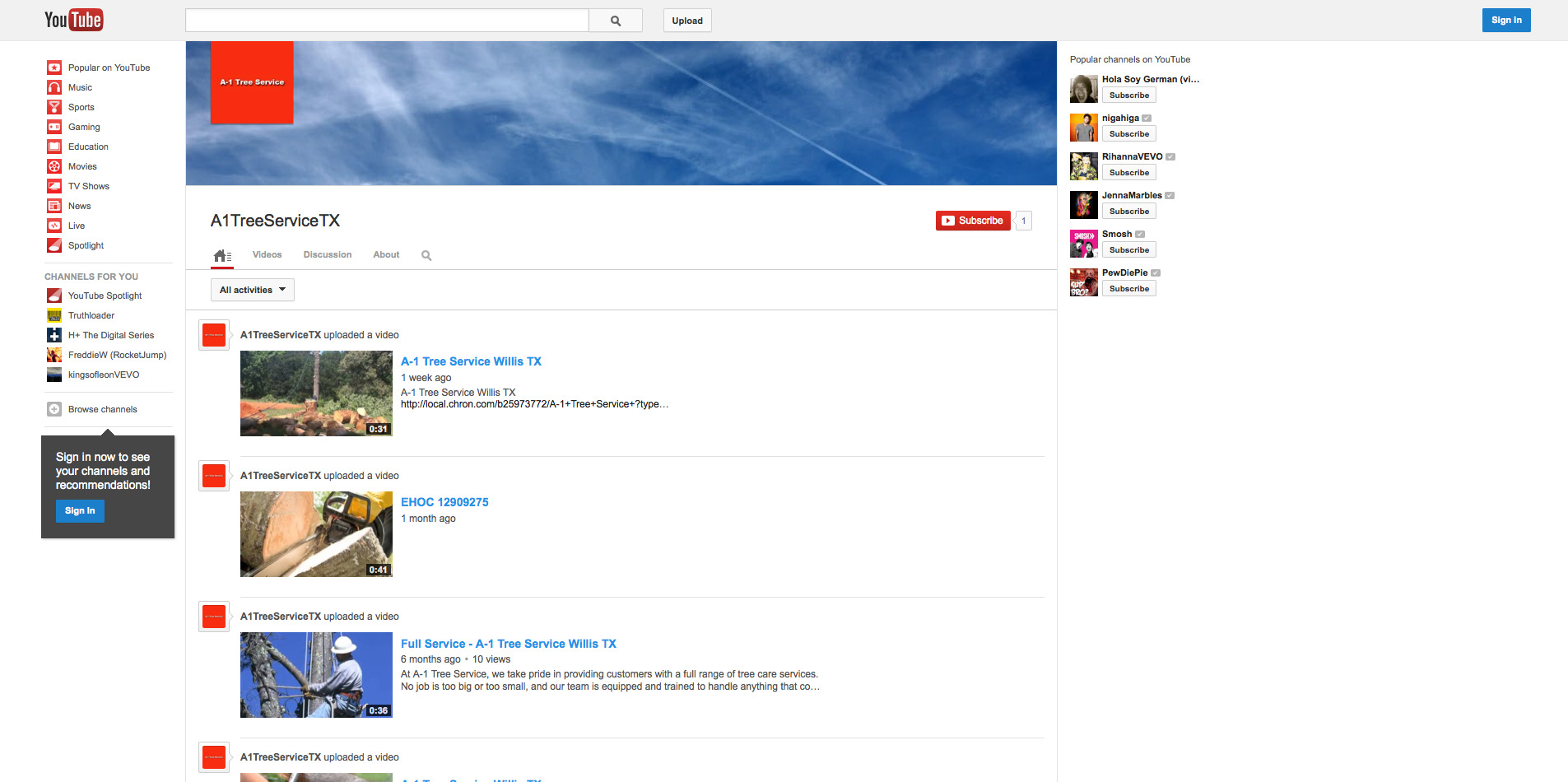The height and width of the screenshot is (782, 1568).
Task: Subscribe to A1TreeServiceTX channel
Action: (973, 221)
